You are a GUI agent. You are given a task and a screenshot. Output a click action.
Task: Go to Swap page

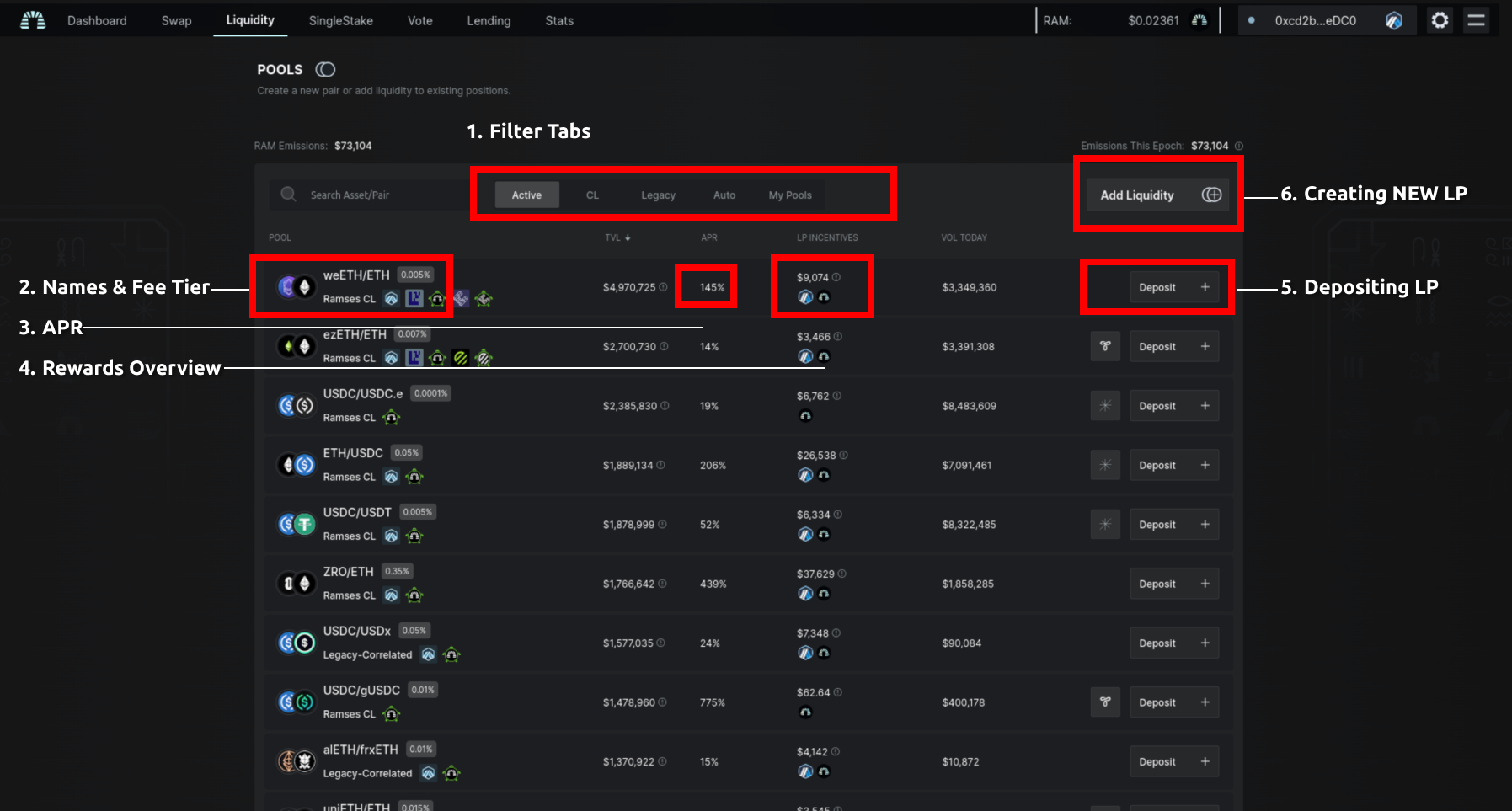click(x=177, y=20)
